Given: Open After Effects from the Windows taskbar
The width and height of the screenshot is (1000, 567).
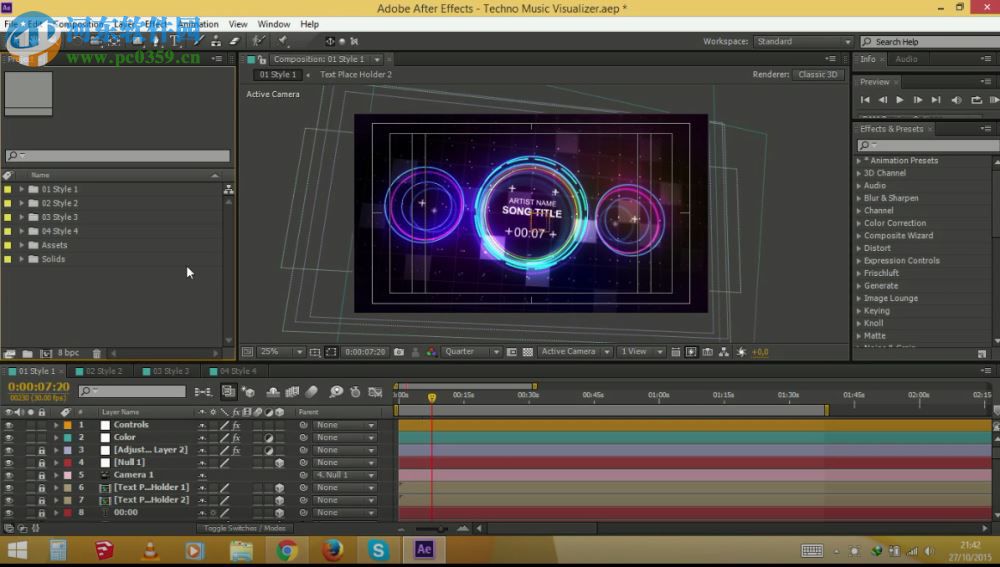Looking at the screenshot, I should pyautogui.click(x=423, y=549).
